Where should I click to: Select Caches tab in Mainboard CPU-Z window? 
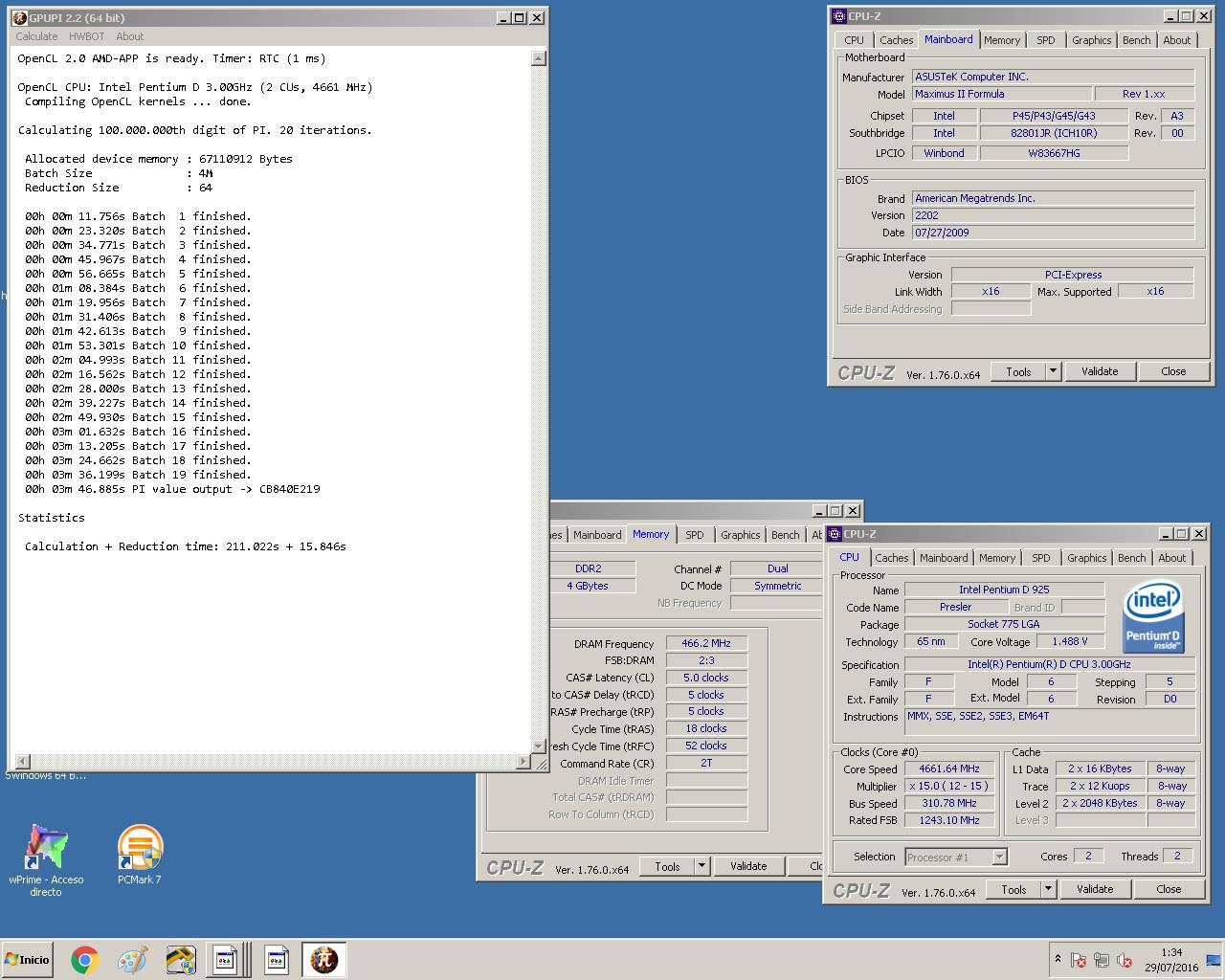pyautogui.click(x=896, y=40)
